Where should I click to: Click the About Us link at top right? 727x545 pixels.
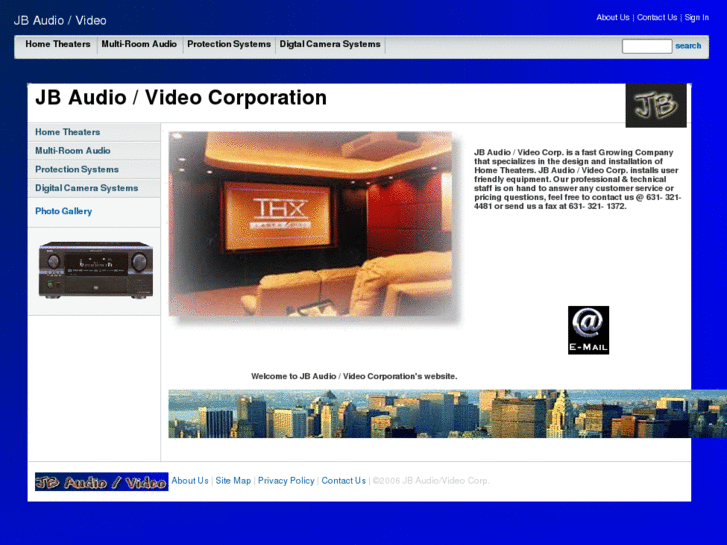click(x=612, y=18)
